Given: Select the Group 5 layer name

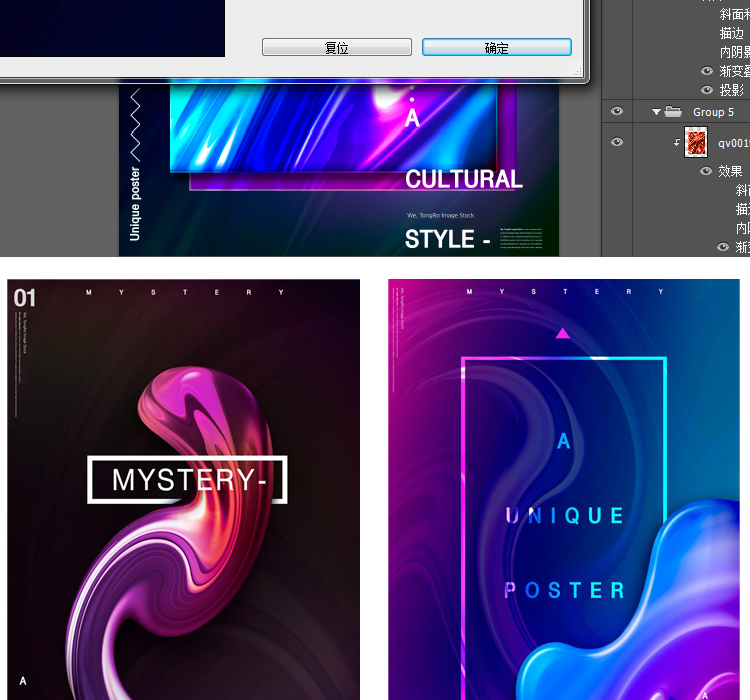Looking at the screenshot, I should (x=713, y=112).
